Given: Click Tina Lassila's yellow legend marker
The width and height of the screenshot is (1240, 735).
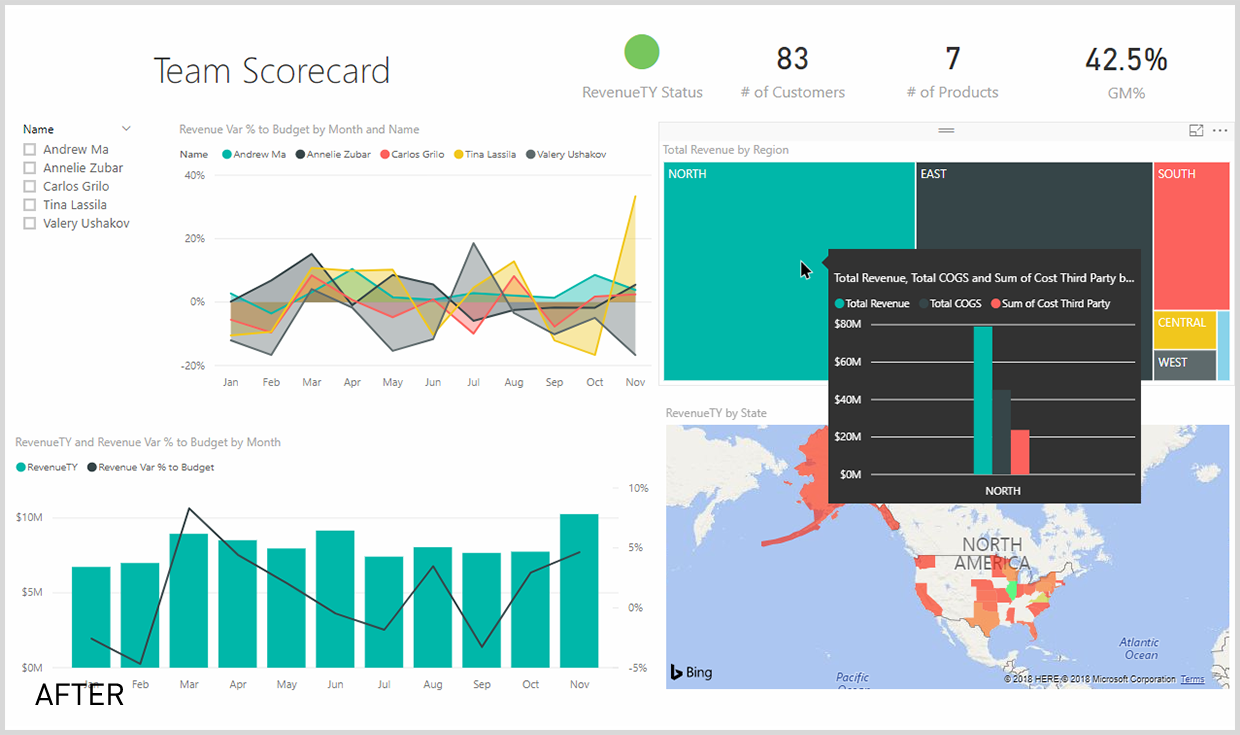Looking at the screenshot, I should [459, 155].
